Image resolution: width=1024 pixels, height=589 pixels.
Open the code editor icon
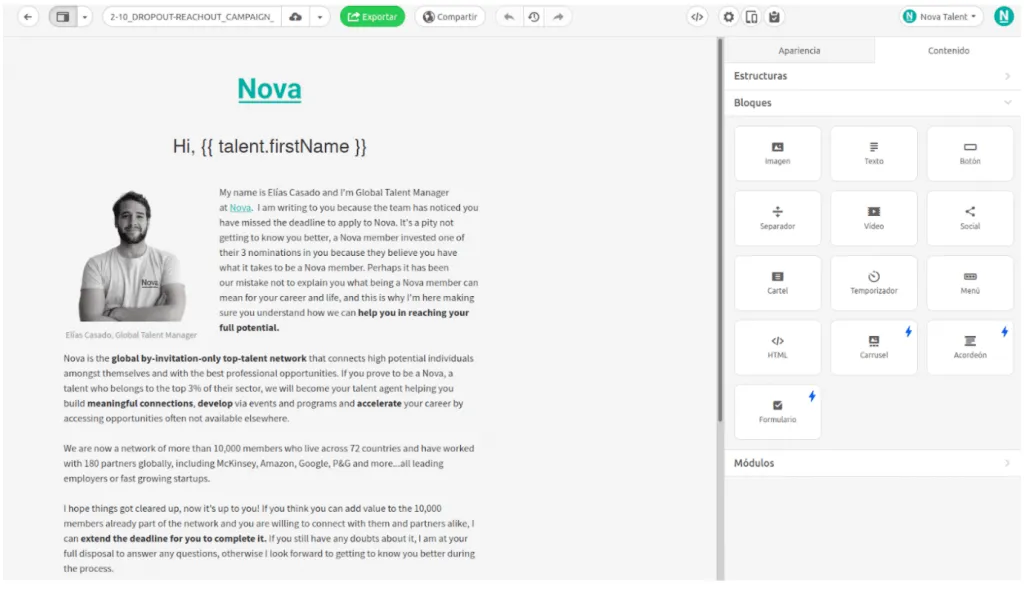point(697,17)
